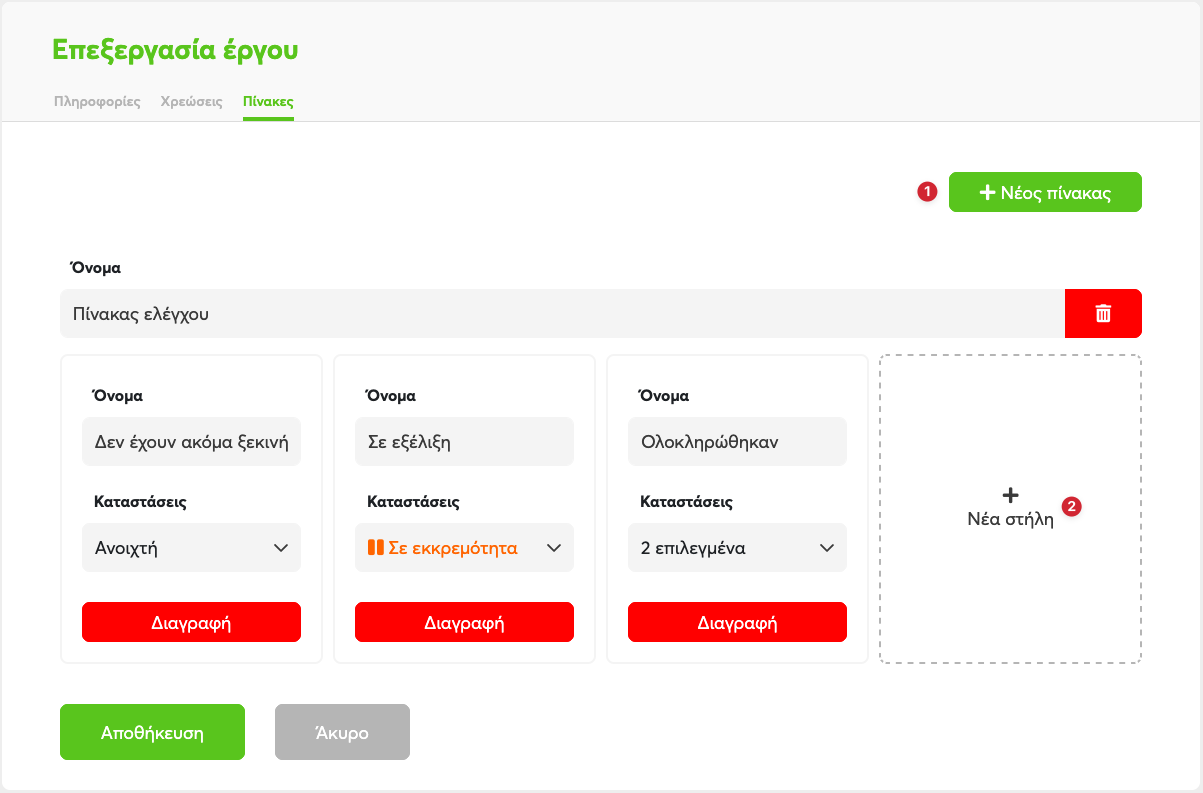Viewport: 1203px width, 793px height.
Task: Click the plus icon above Νέα στήλη
Action: click(x=1010, y=495)
